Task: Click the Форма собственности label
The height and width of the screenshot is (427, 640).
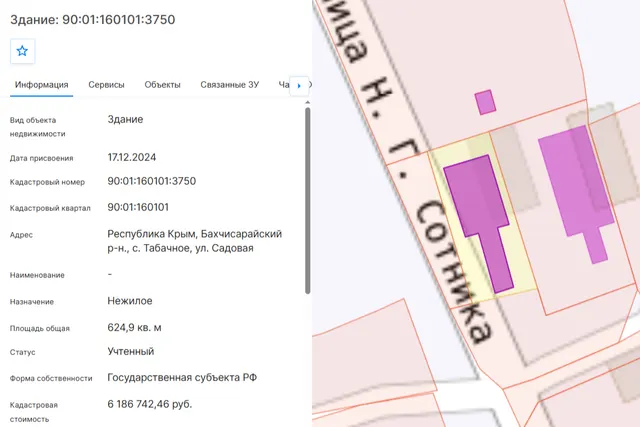Action: pyautogui.click(x=51, y=378)
